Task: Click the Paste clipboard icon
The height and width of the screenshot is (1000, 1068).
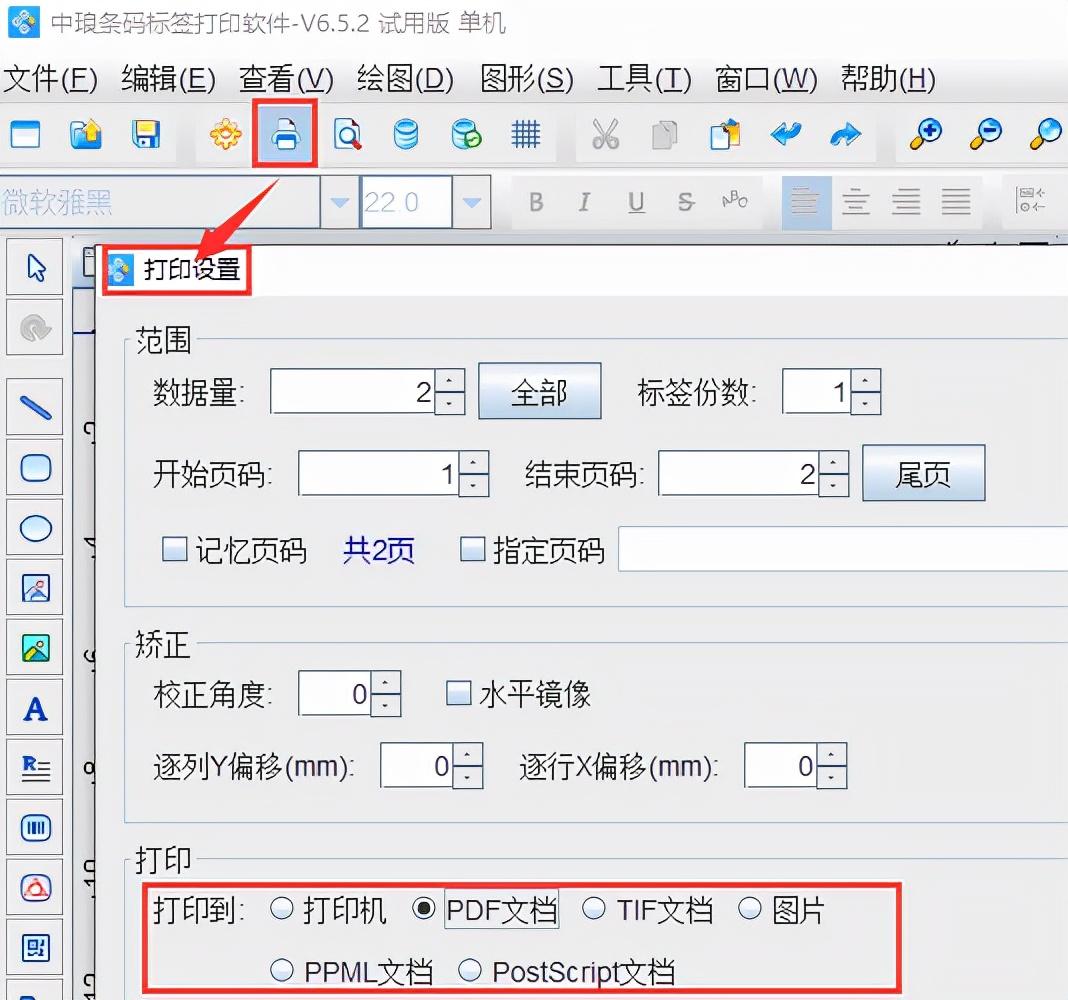Action: click(x=725, y=134)
